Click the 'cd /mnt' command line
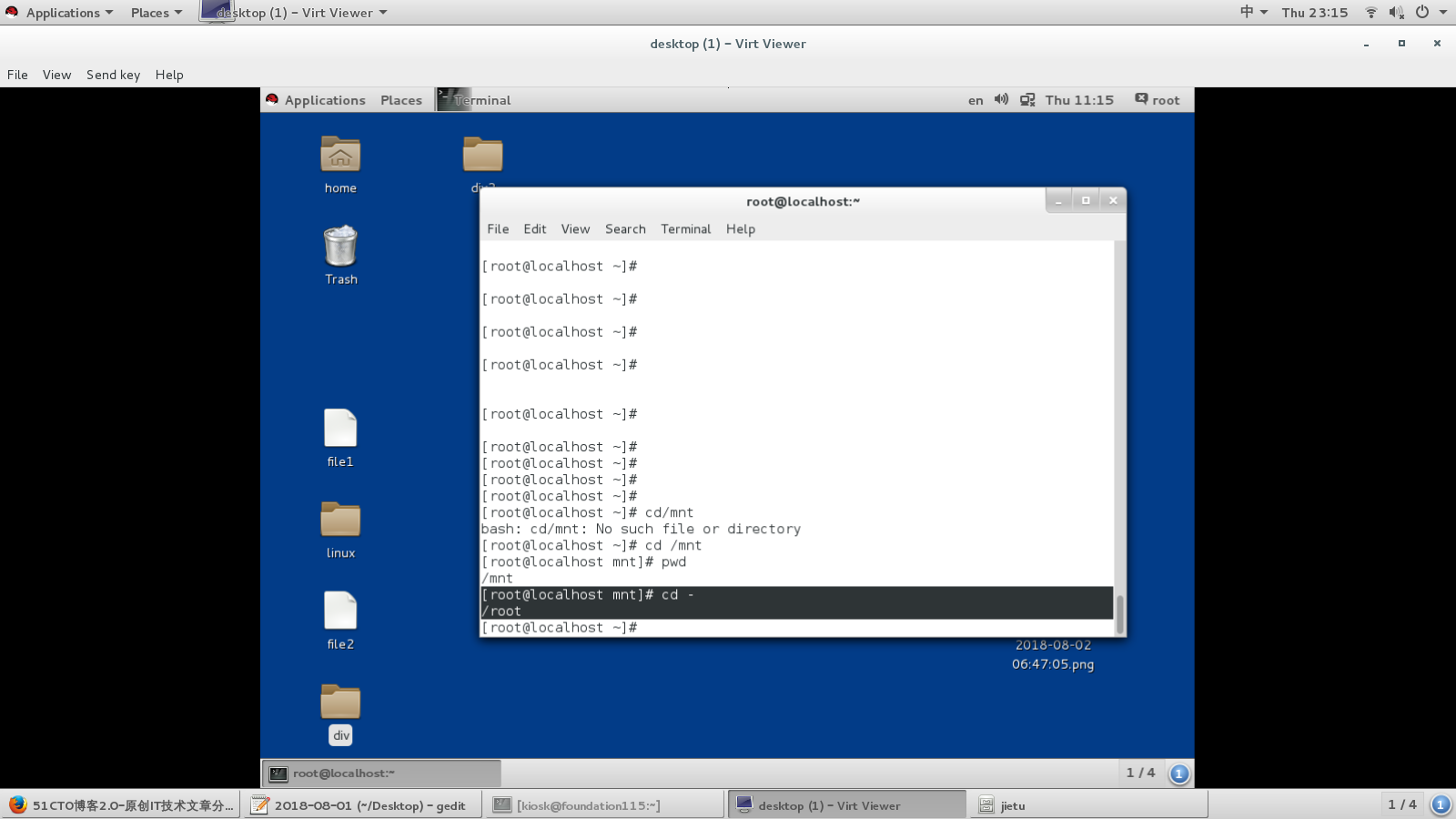 (x=591, y=546)
